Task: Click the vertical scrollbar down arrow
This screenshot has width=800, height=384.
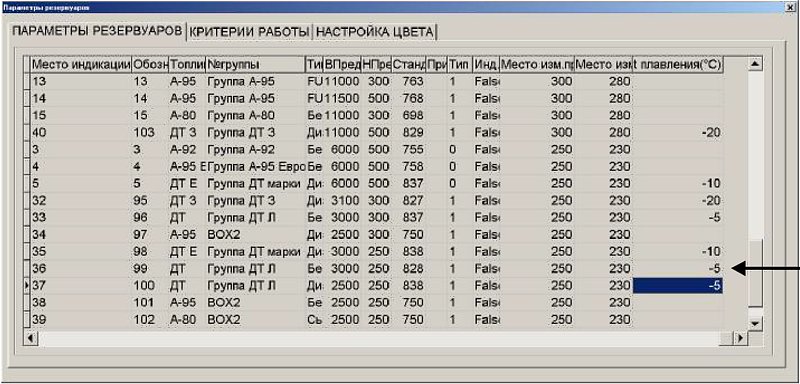Action: coord(756,323)
